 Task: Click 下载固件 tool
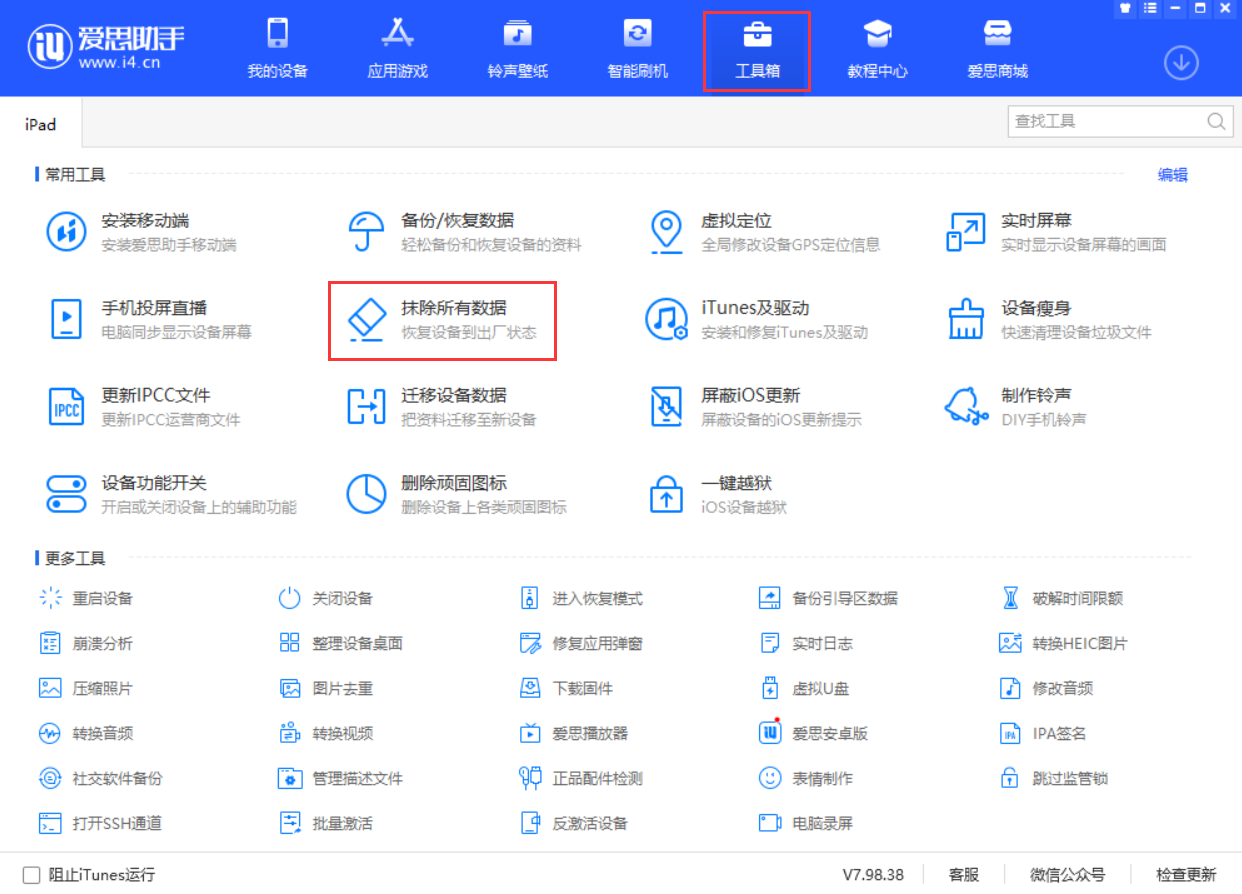point(566,688)
